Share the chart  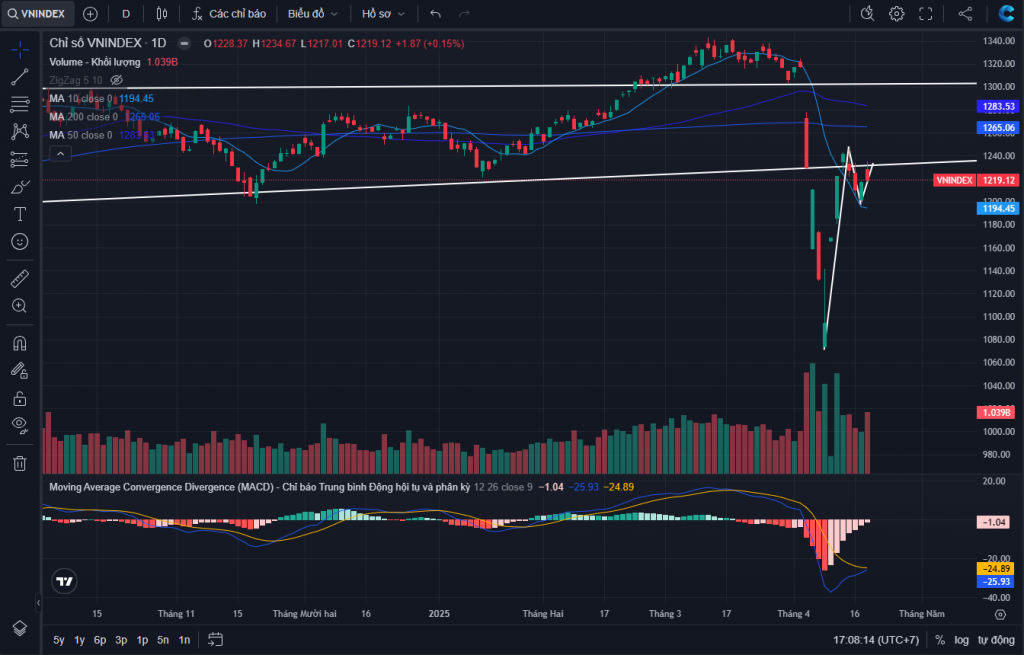click(x=965, y=14)
